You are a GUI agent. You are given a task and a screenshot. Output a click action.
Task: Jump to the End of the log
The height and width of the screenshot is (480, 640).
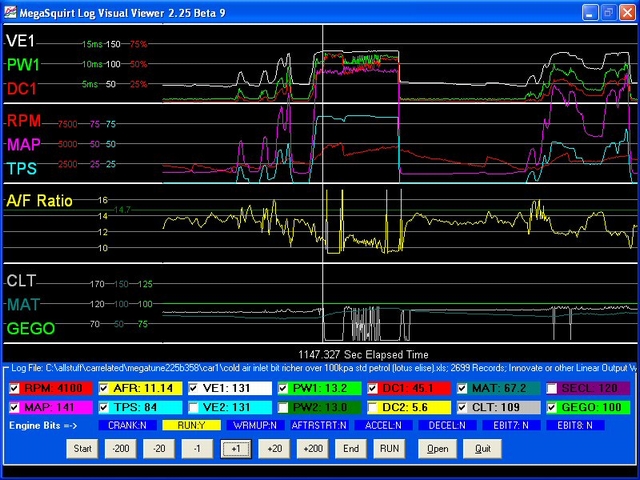(351, 448)
